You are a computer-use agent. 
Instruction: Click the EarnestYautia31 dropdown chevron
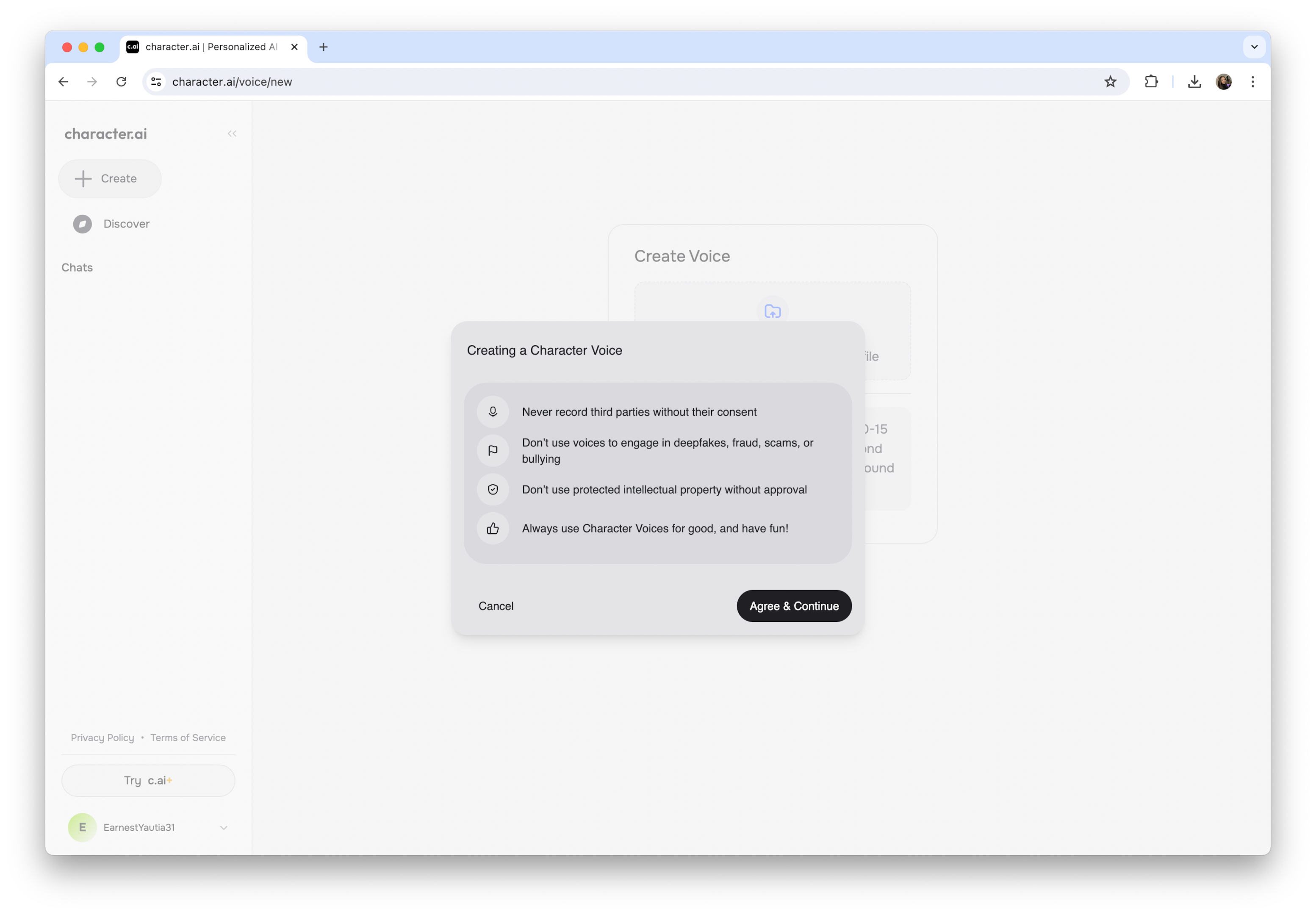[224, 827]
